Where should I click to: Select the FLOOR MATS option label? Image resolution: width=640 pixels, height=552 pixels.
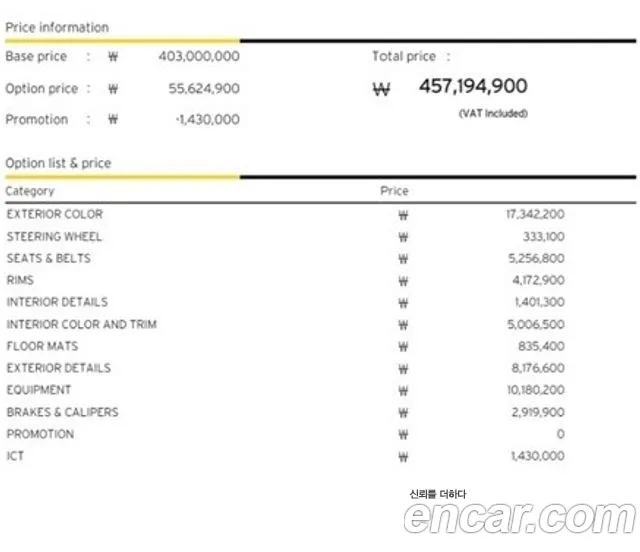tap(42, 346)
